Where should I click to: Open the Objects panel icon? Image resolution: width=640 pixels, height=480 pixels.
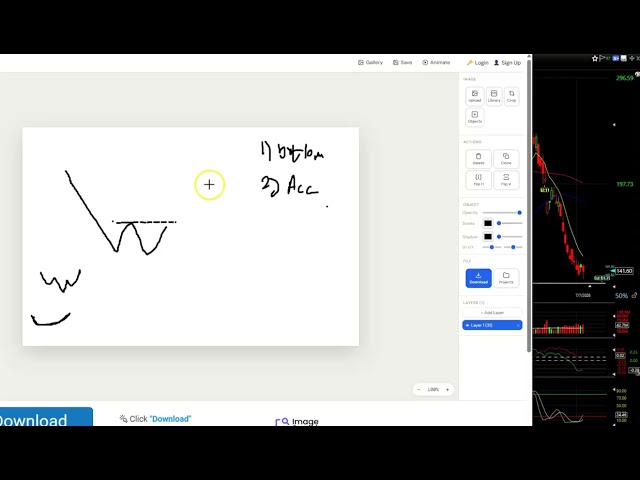pos(475,117)
